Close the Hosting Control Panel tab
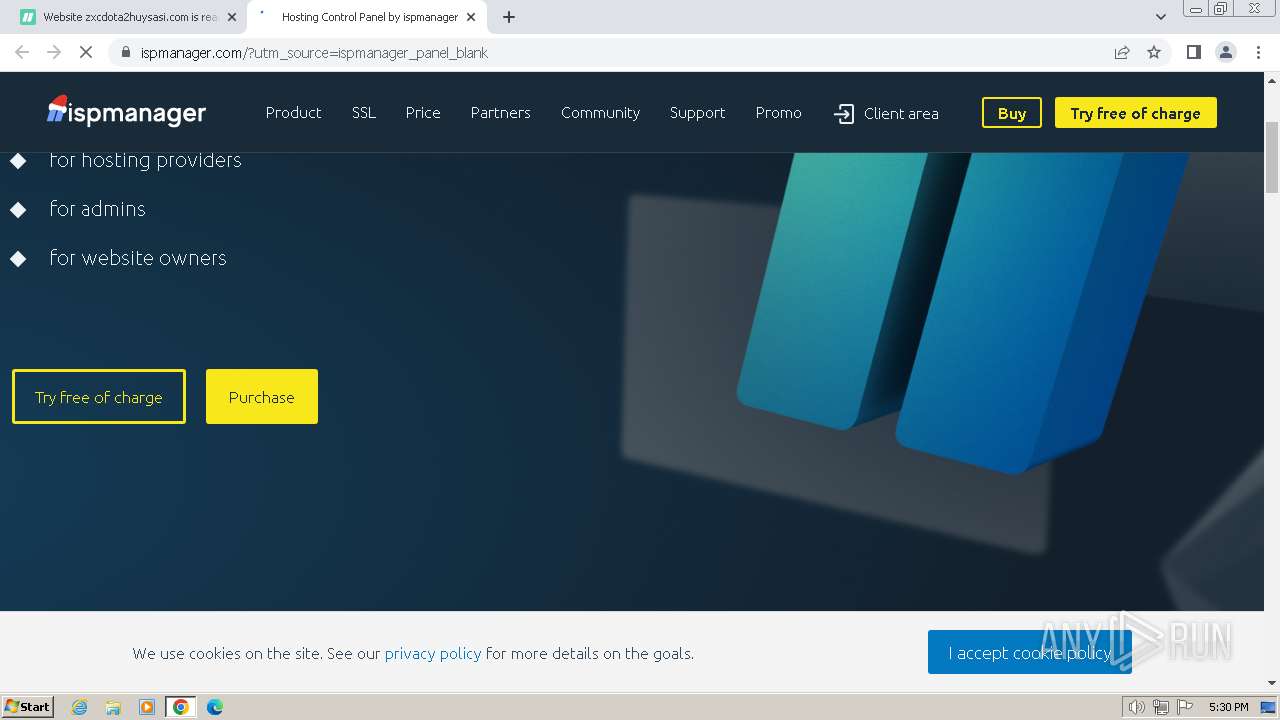Image resolution: width=1280 pixels, height=720 pixels. pos(471,17)
